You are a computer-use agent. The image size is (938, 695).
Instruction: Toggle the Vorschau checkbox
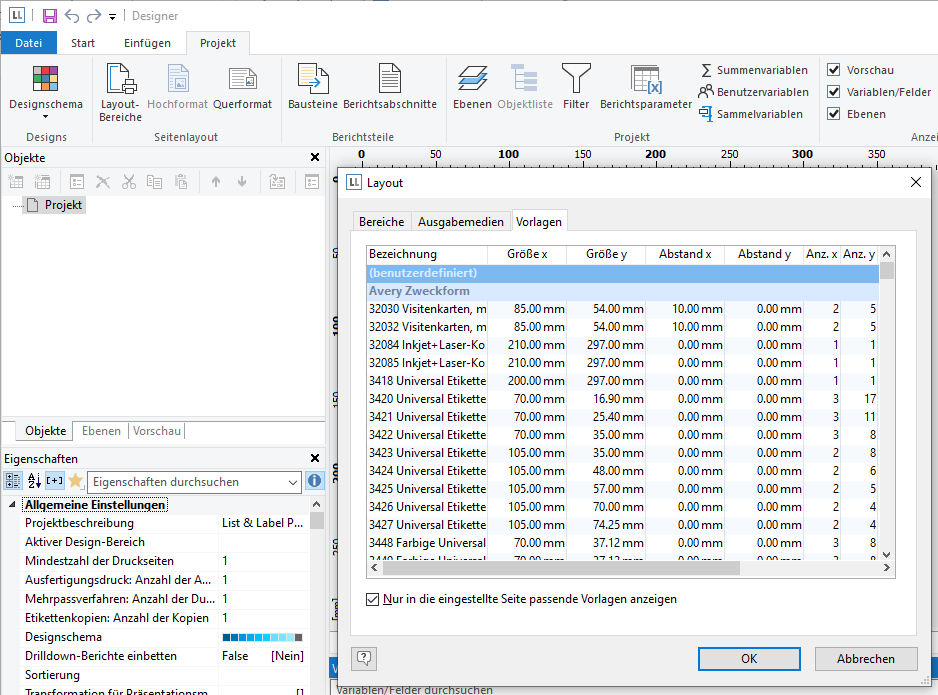[834, 70]
